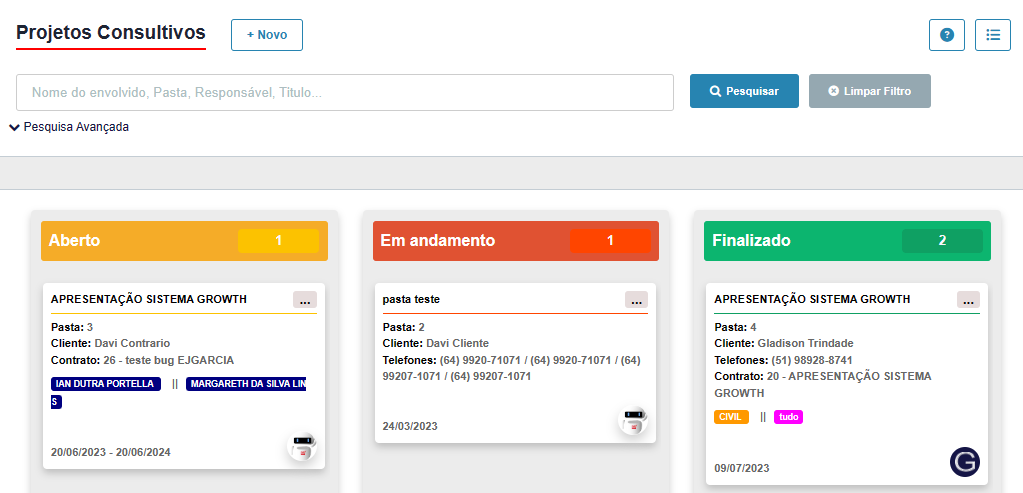Screen dimensions: 1023x493
Task: Click phone number (51) 98928-8741
Action: (x=812, y=360)
